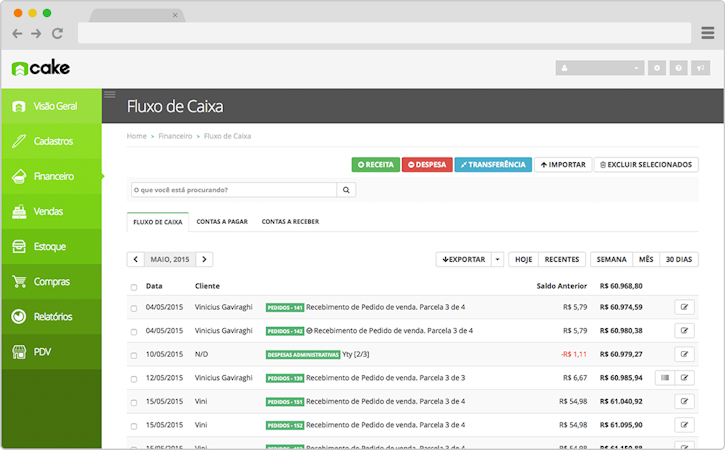Click Excluir Selecionados
This screenshot has height=450, width=725.
point(646,165)
